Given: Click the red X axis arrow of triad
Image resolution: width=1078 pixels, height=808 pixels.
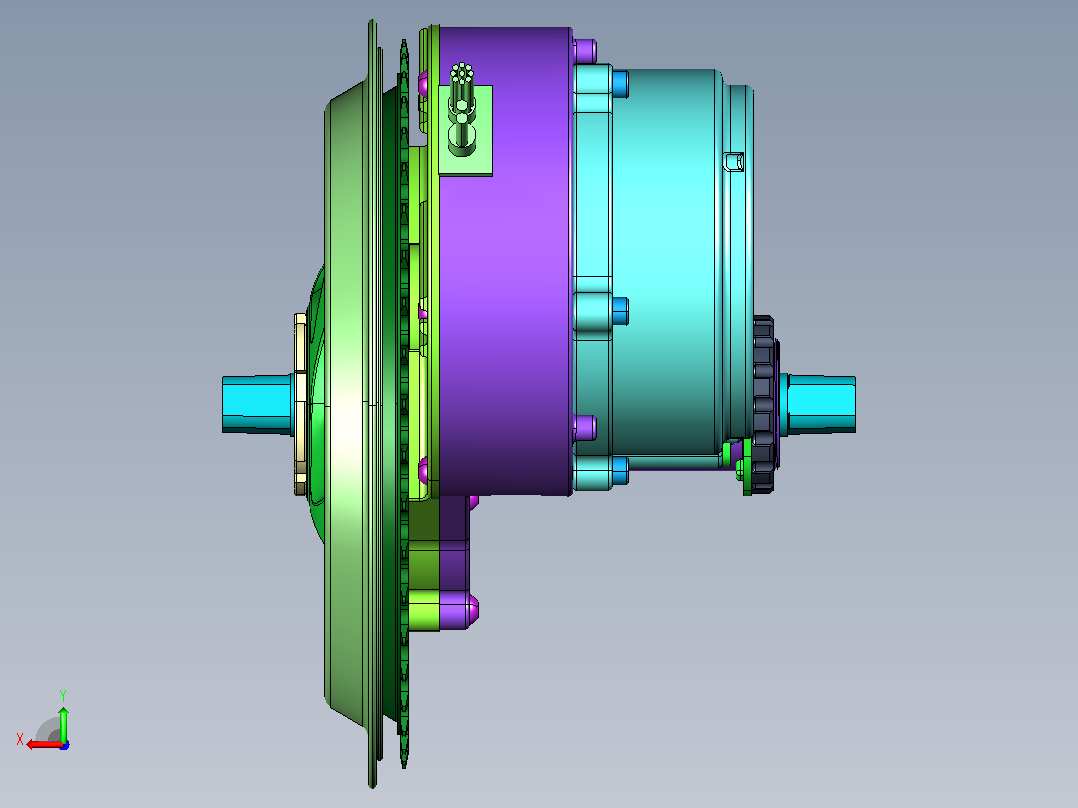Looking at the screenshot, I should coord(43,745).
